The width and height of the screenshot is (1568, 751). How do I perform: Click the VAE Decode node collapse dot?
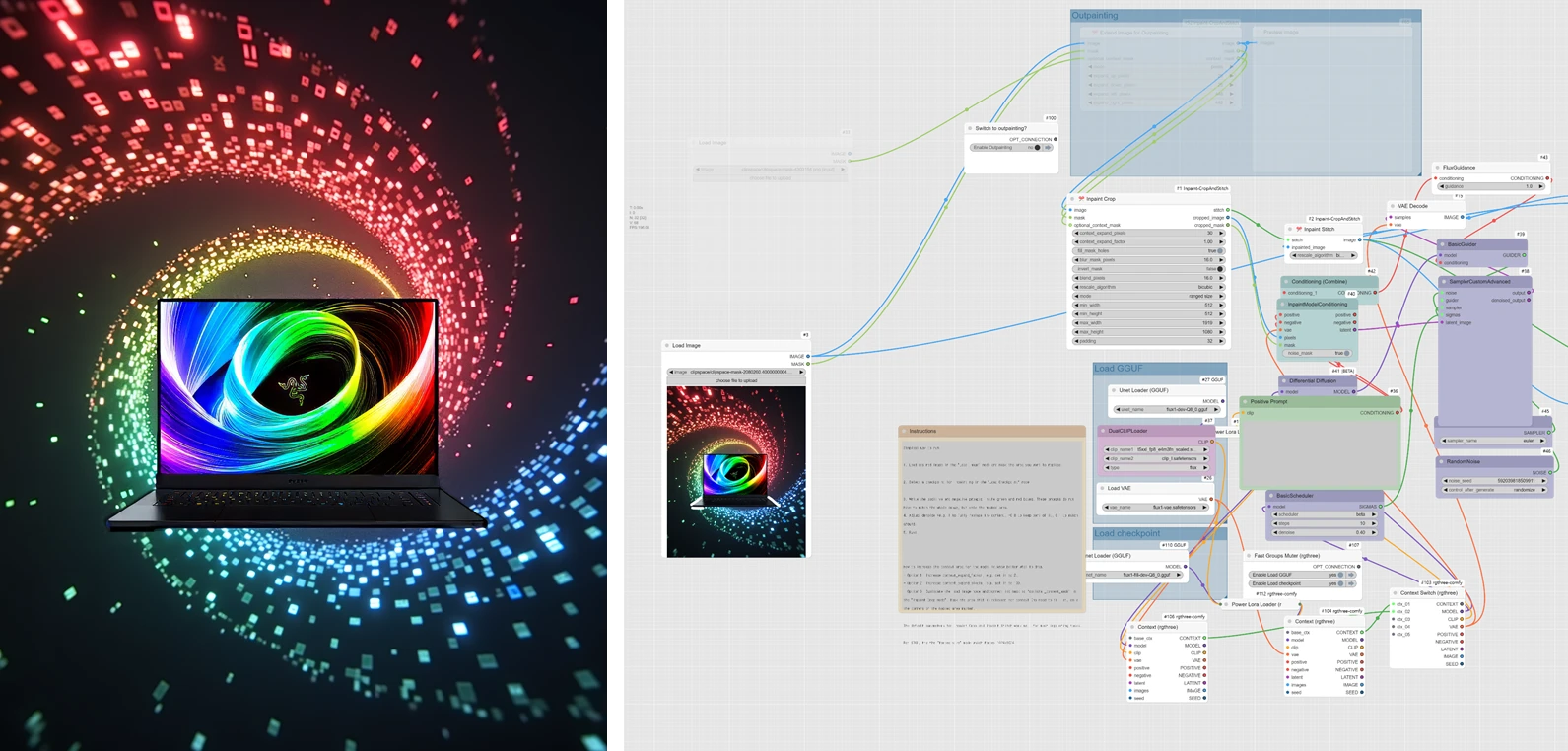coord(1392,206)
